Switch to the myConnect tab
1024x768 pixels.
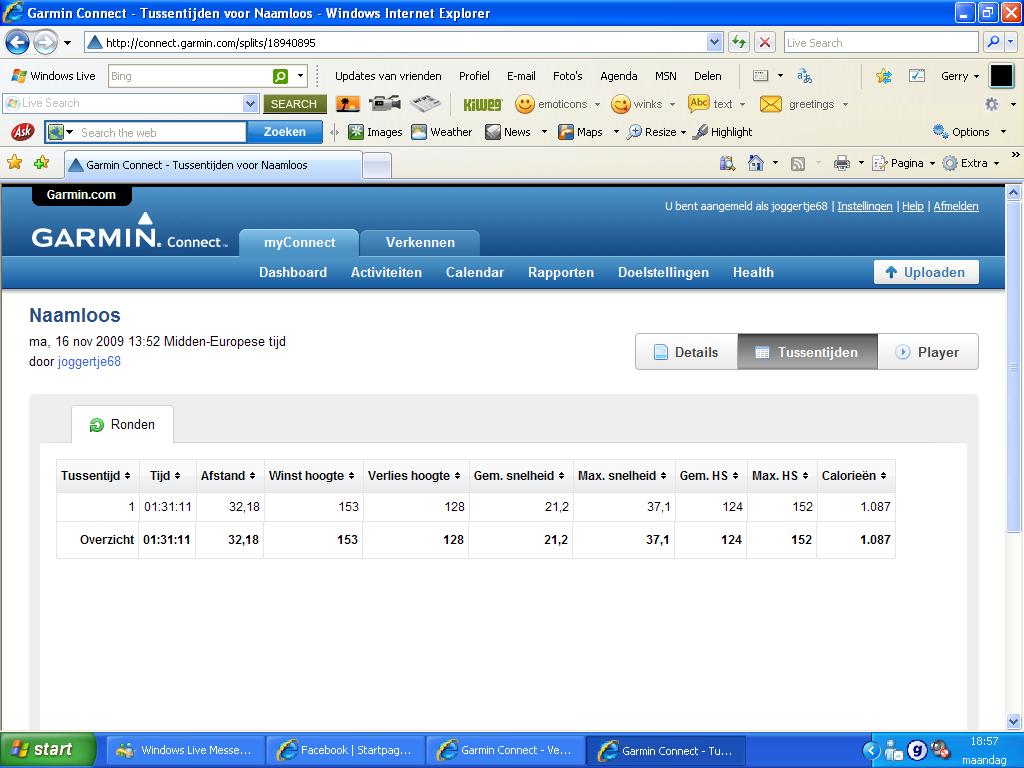pos(299,242)
